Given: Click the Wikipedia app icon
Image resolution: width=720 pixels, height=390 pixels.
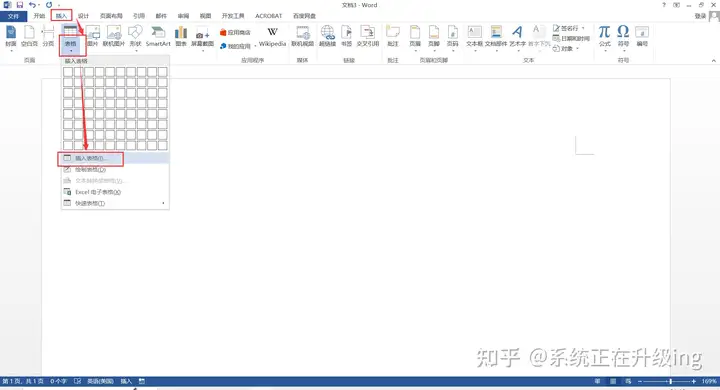Looking at the screenshot, I should (x=272, y=37).
